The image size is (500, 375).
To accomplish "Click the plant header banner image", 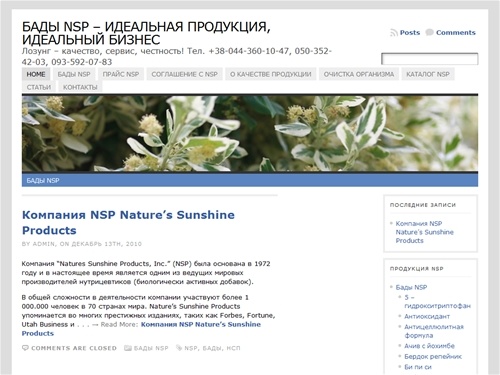I will [x=250, y=134].
